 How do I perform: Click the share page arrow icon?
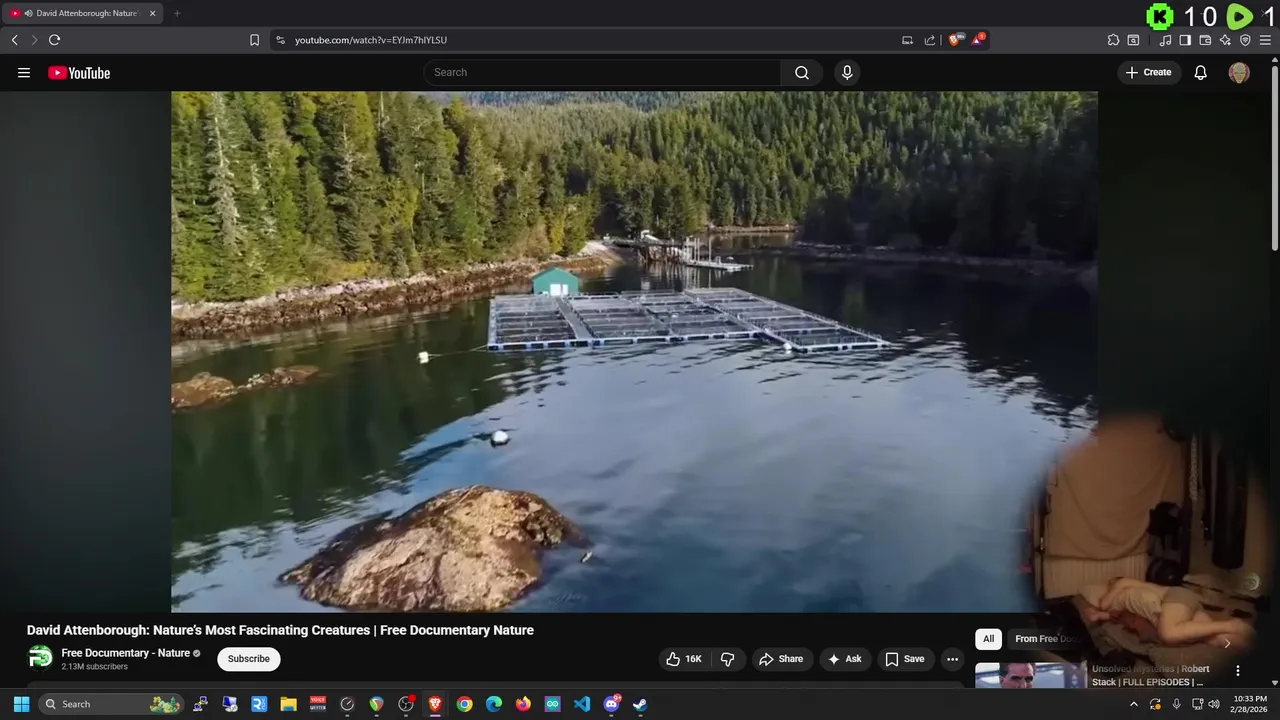(x=930, y=40)
